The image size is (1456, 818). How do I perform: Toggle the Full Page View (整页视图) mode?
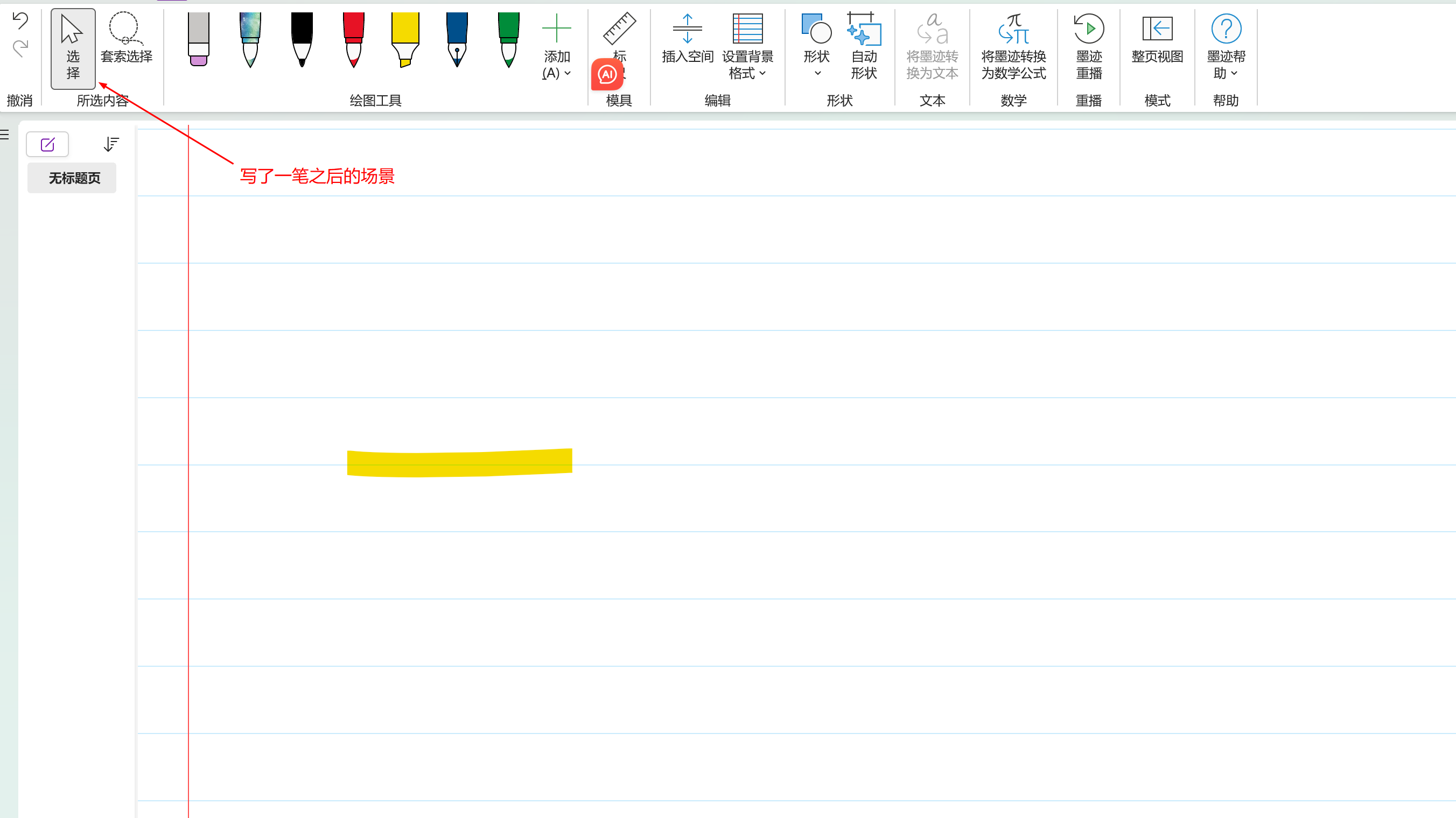pyautogui.click(x=1157, y=38)
